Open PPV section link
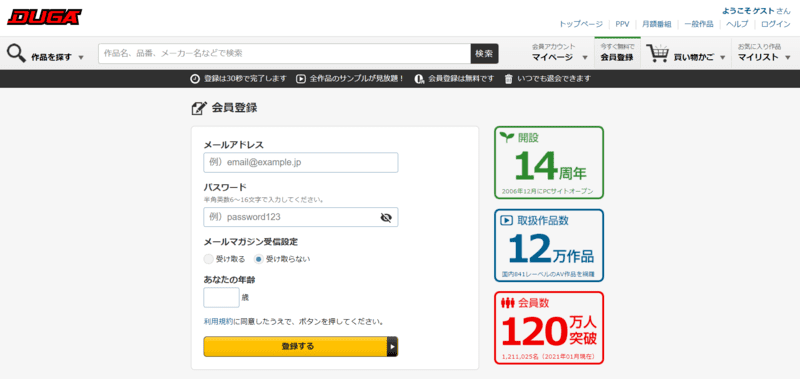The height and width of the screenshot is (379, 800). pyautogui.click(x=622, y=24)
